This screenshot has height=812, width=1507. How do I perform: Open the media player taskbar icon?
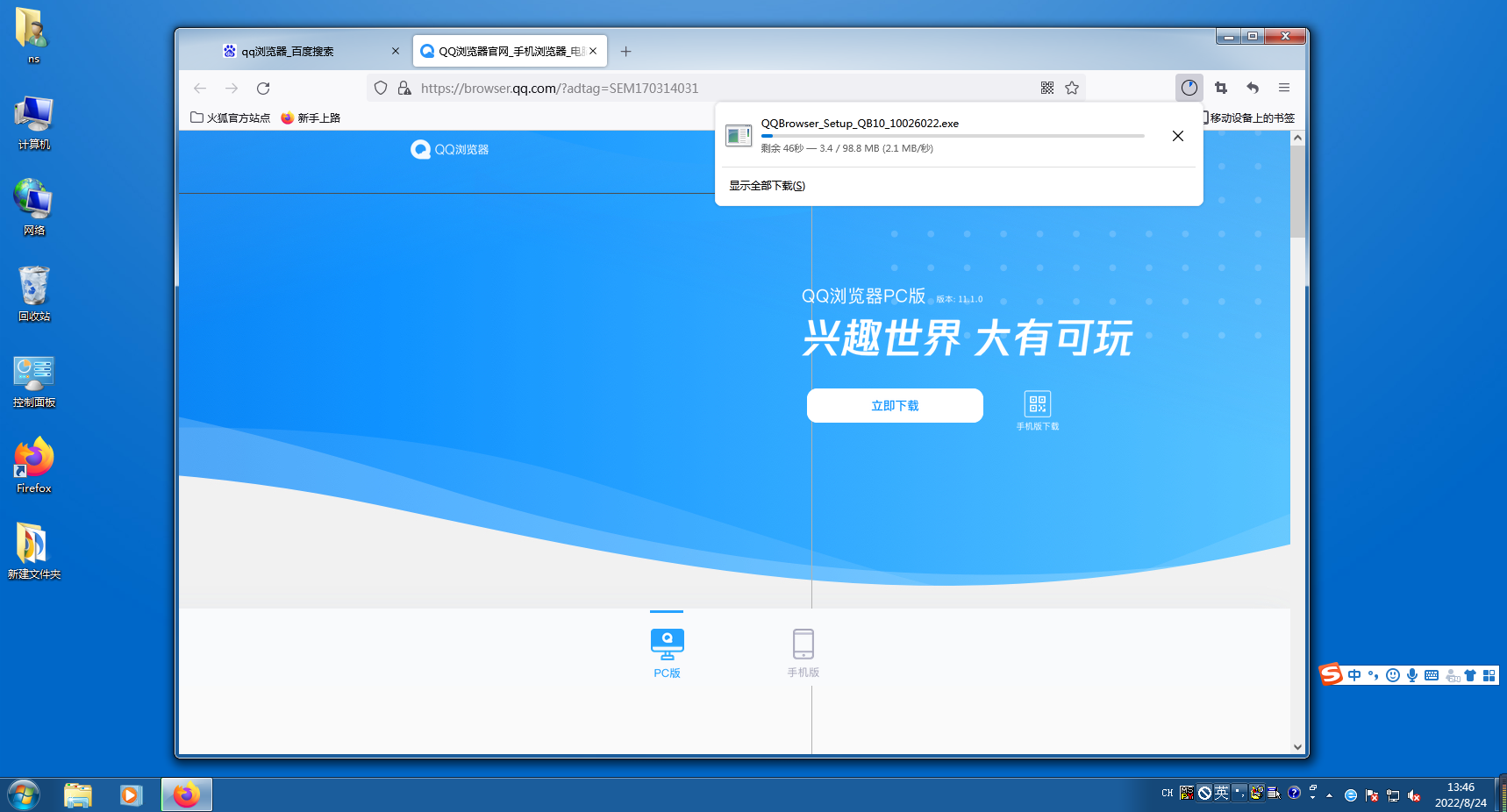coord(131,795)
